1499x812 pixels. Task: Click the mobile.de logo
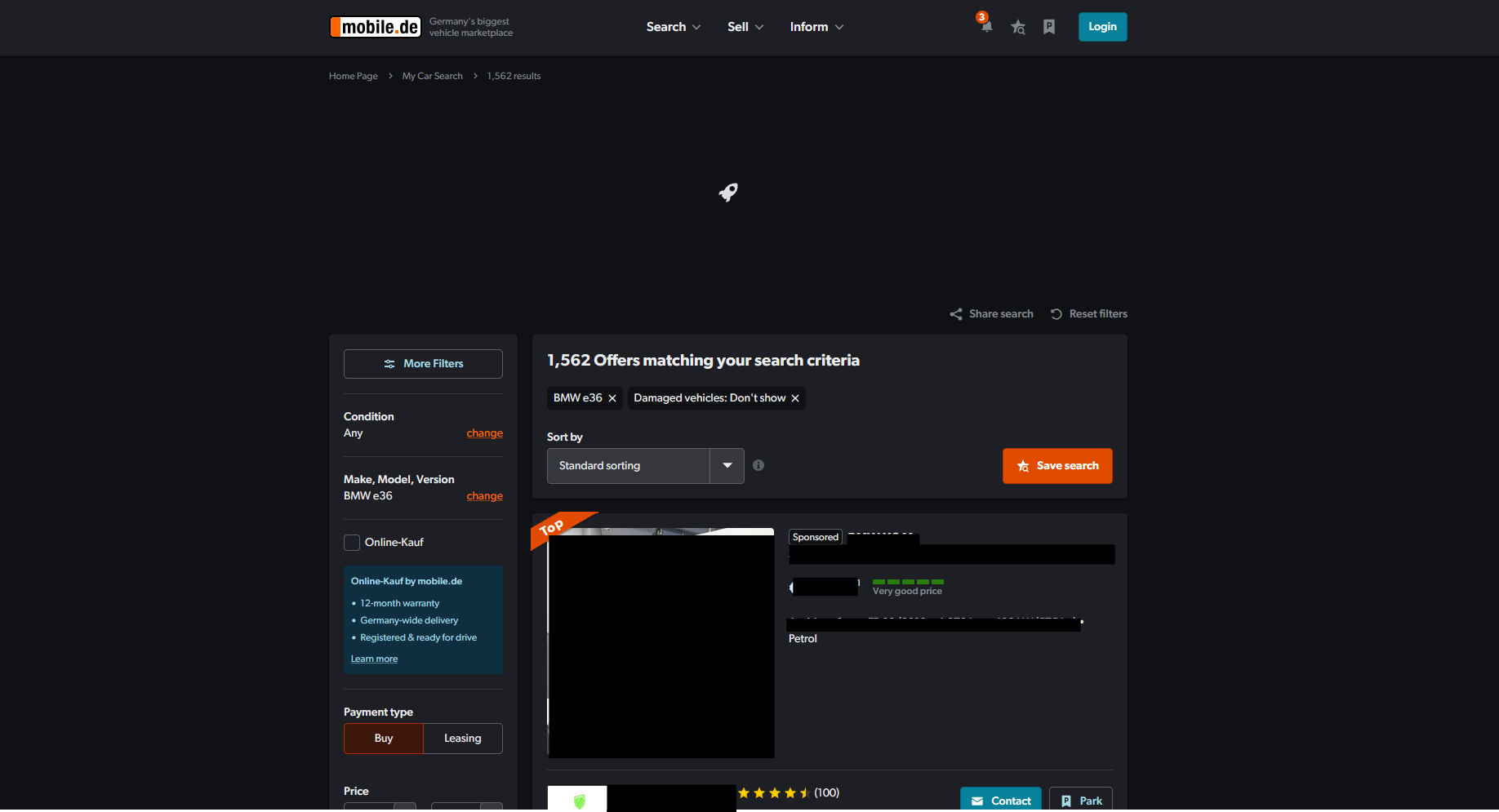(x=376, y=27)
